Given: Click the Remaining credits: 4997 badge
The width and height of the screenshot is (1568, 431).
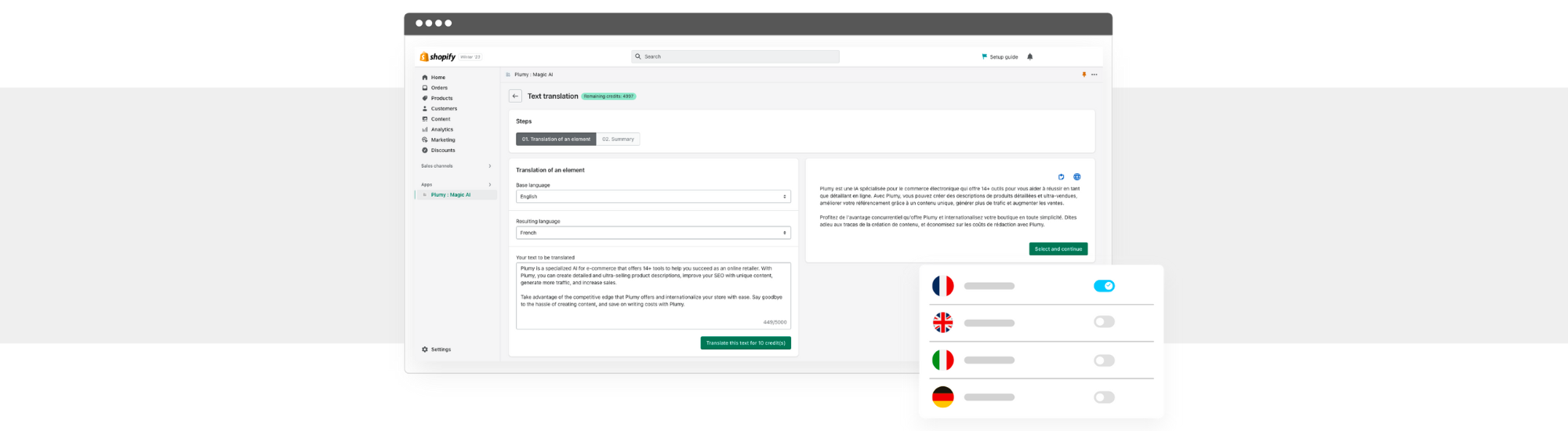Looking at the screenshot, I should (608, 96).
